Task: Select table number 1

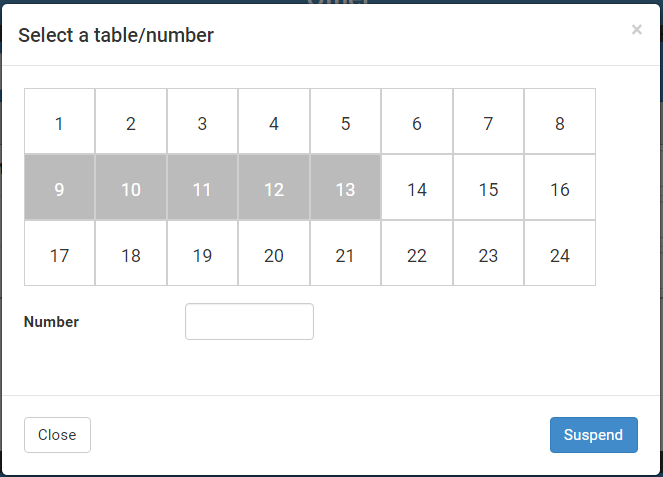Action: click(x=60, y=124)
